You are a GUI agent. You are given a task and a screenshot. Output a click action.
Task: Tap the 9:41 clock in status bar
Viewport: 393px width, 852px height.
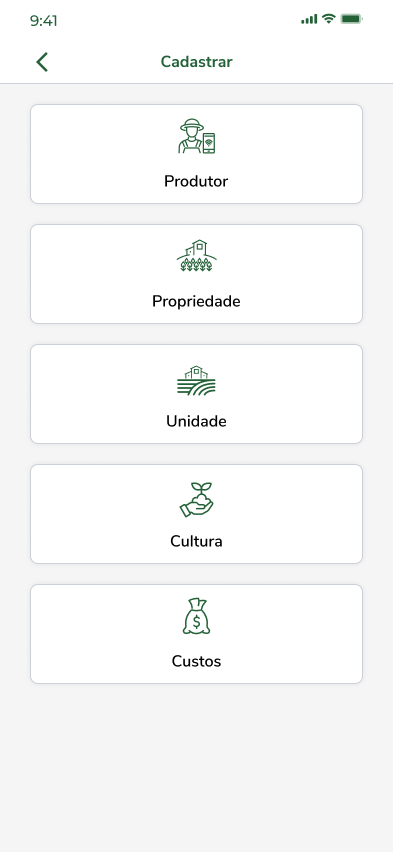(x=43, y=21)
